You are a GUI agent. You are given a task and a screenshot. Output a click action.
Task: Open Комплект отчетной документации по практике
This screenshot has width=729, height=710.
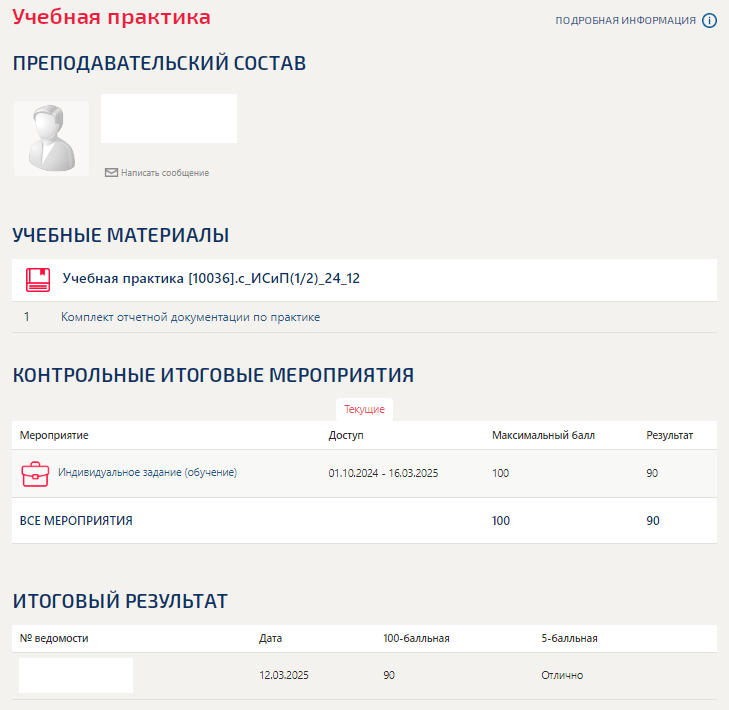tap(191, 317)
